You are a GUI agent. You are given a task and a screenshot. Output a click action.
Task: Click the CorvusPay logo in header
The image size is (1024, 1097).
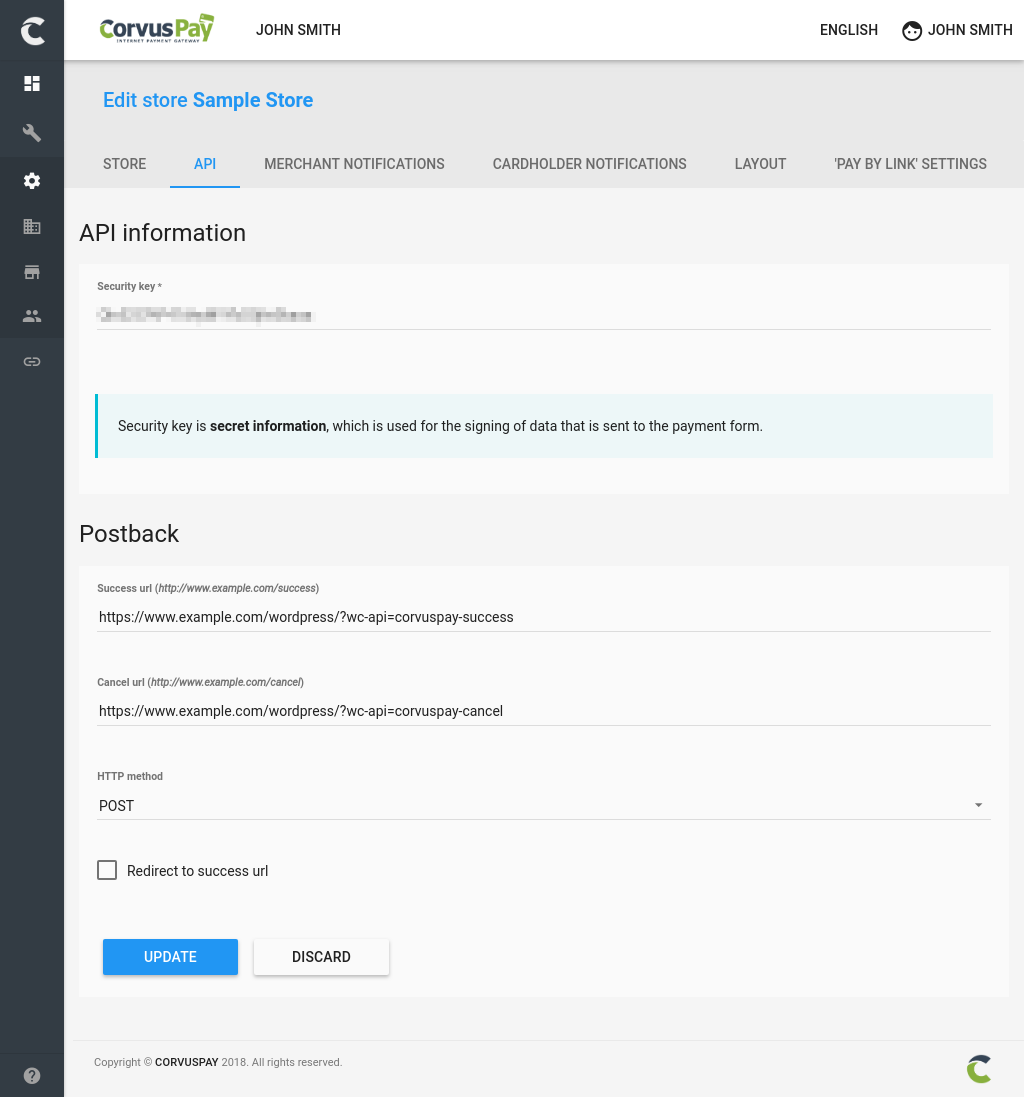click(157, 29)
